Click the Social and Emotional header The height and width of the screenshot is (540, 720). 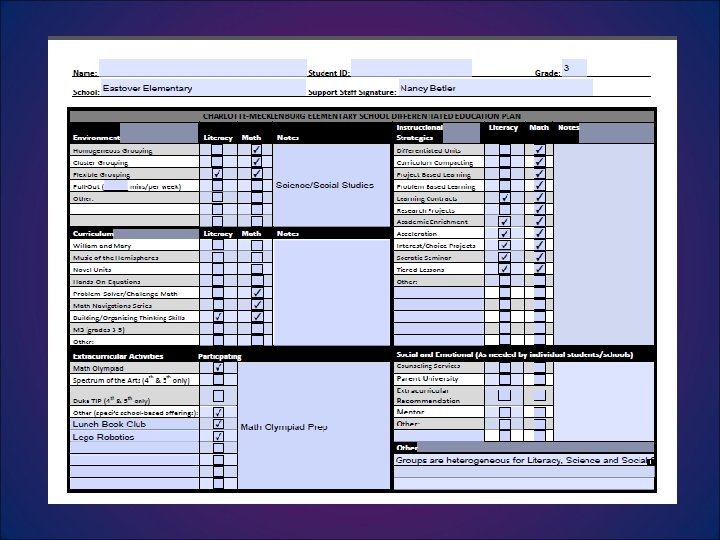514,354
